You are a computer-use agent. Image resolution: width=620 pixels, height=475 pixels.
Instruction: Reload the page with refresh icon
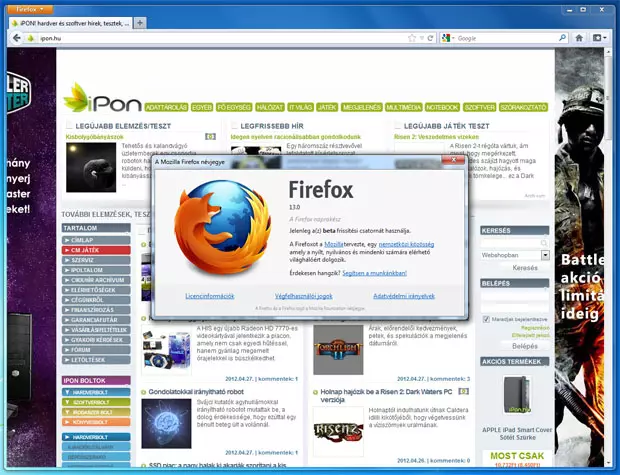(x=430, y=38)
